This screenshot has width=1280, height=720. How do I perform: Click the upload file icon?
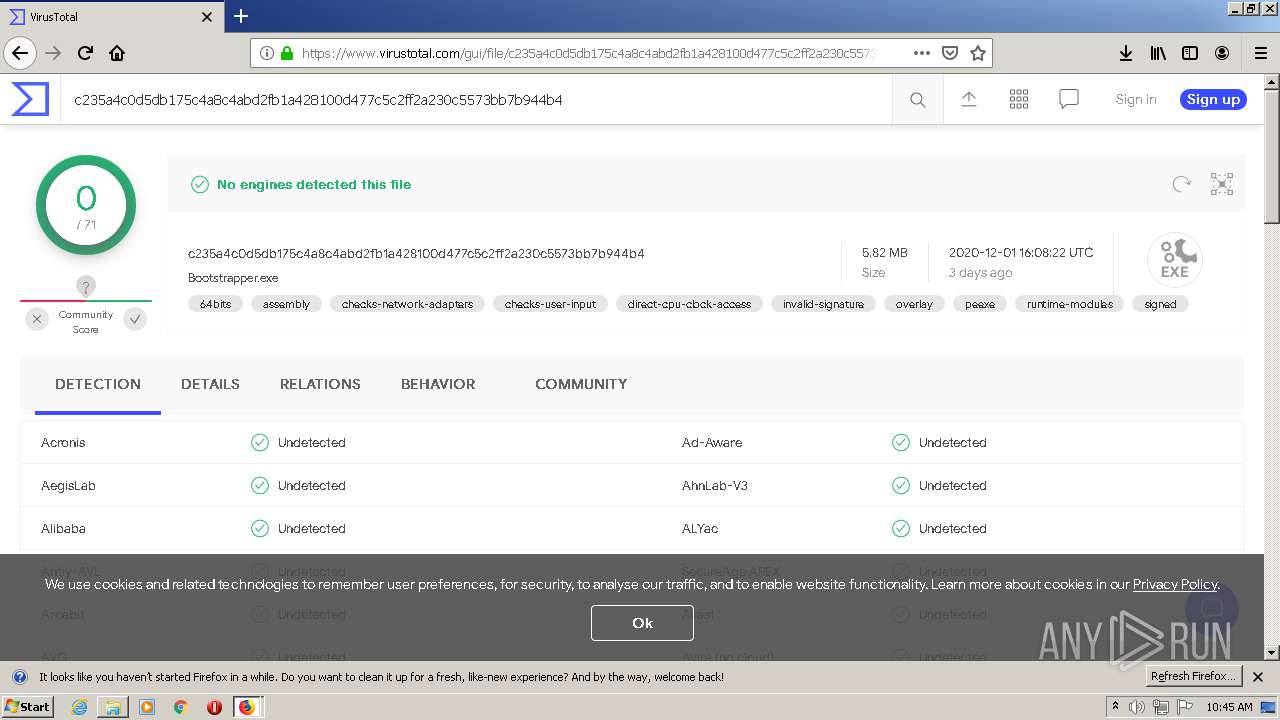pos(968,99)
